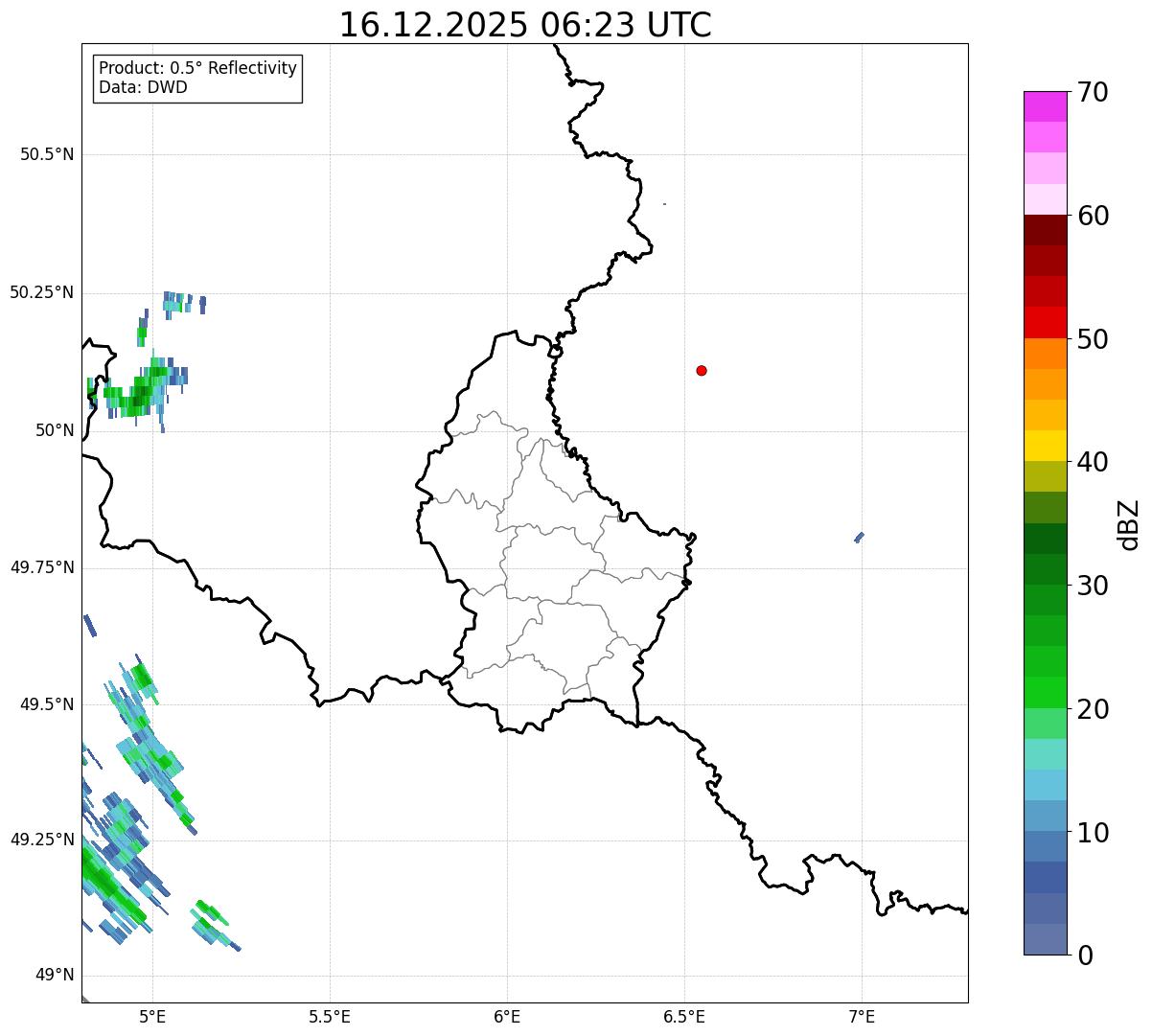Click the dark maroon colorbar swatch below 60
The image size is (1152, 1036).
[1045, 231]
